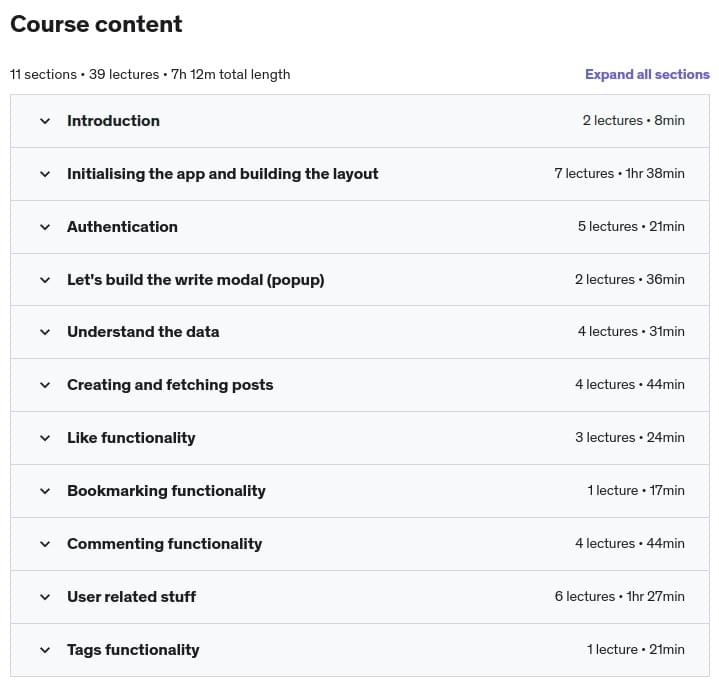Expand the Authentication section chevron
Screen dimensions: 719x684
pos(45,227)
